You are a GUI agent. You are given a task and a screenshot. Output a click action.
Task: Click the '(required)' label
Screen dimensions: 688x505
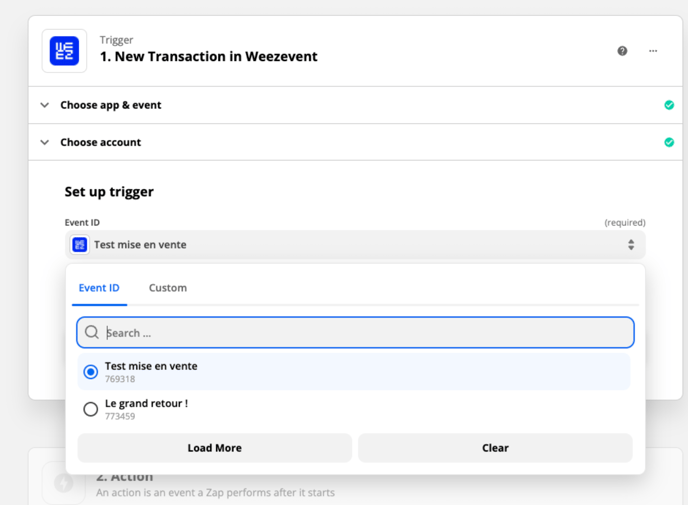[625, 222]
